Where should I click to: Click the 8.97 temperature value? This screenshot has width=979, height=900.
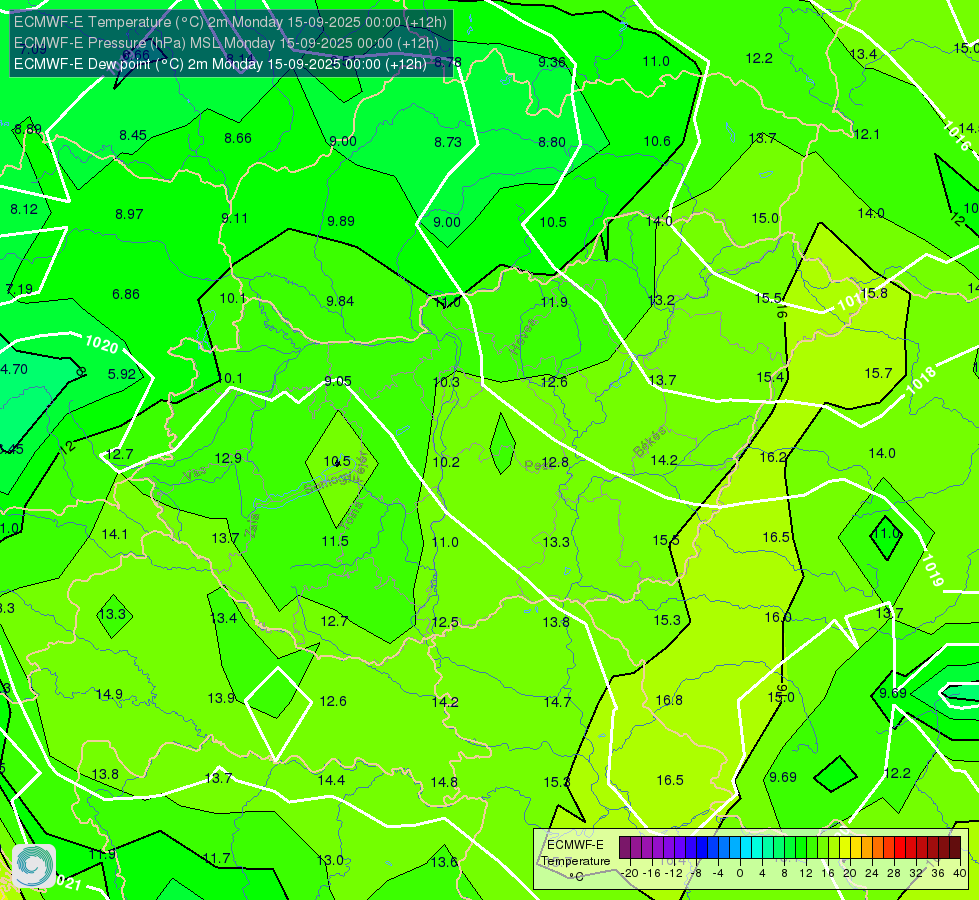pyautogui.click(x=129, y=214)
